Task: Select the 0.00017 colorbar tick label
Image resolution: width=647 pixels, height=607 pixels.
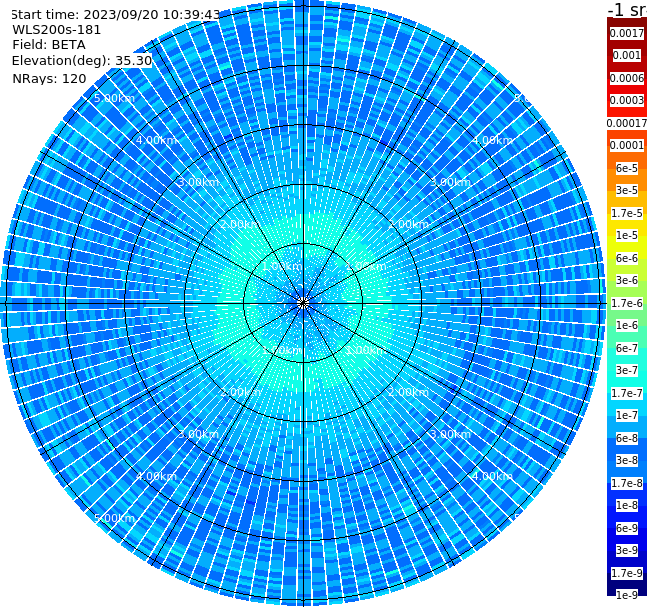Action: pos(627,123)
